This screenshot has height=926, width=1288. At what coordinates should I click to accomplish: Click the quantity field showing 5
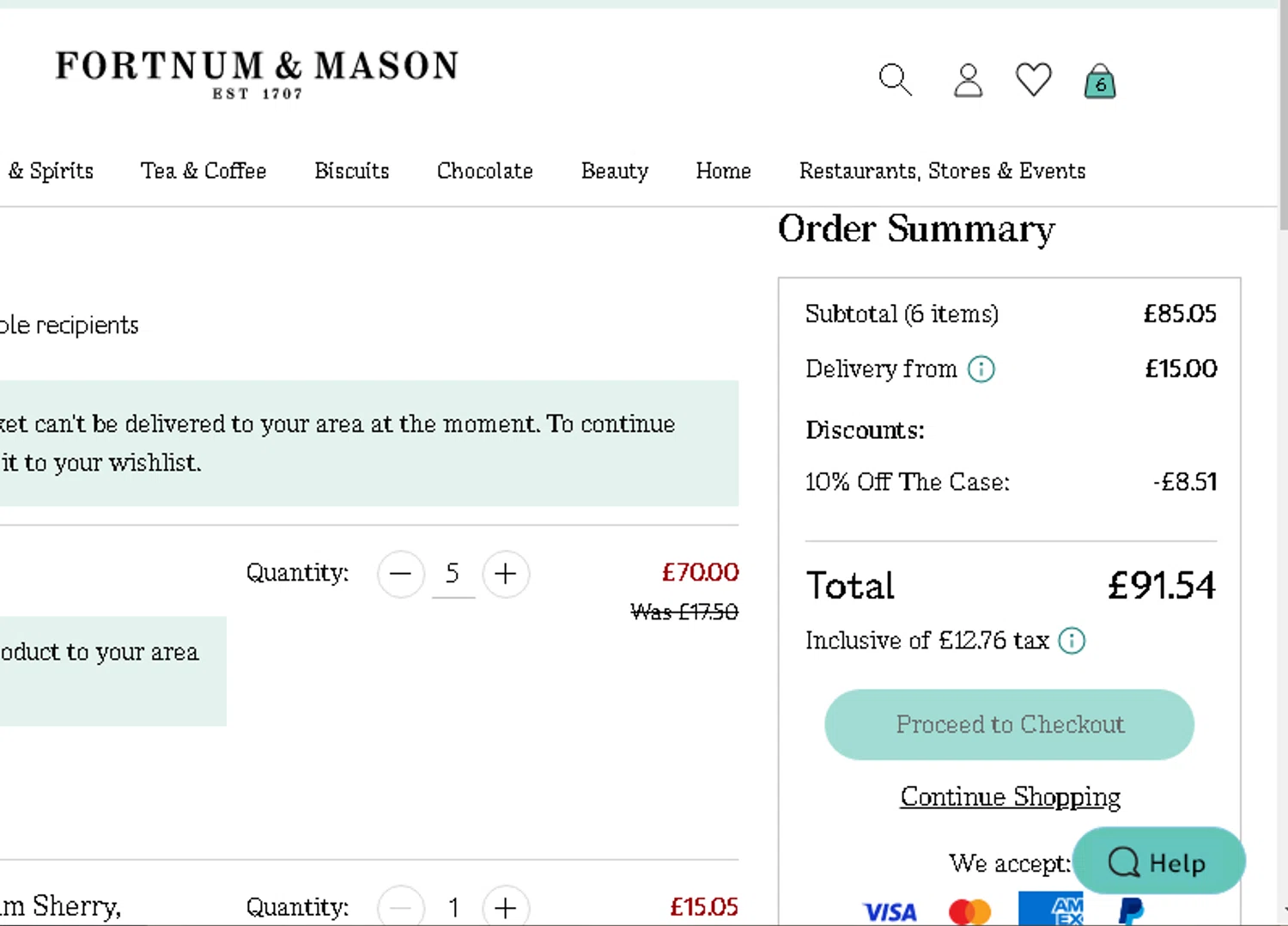[453, 574]
